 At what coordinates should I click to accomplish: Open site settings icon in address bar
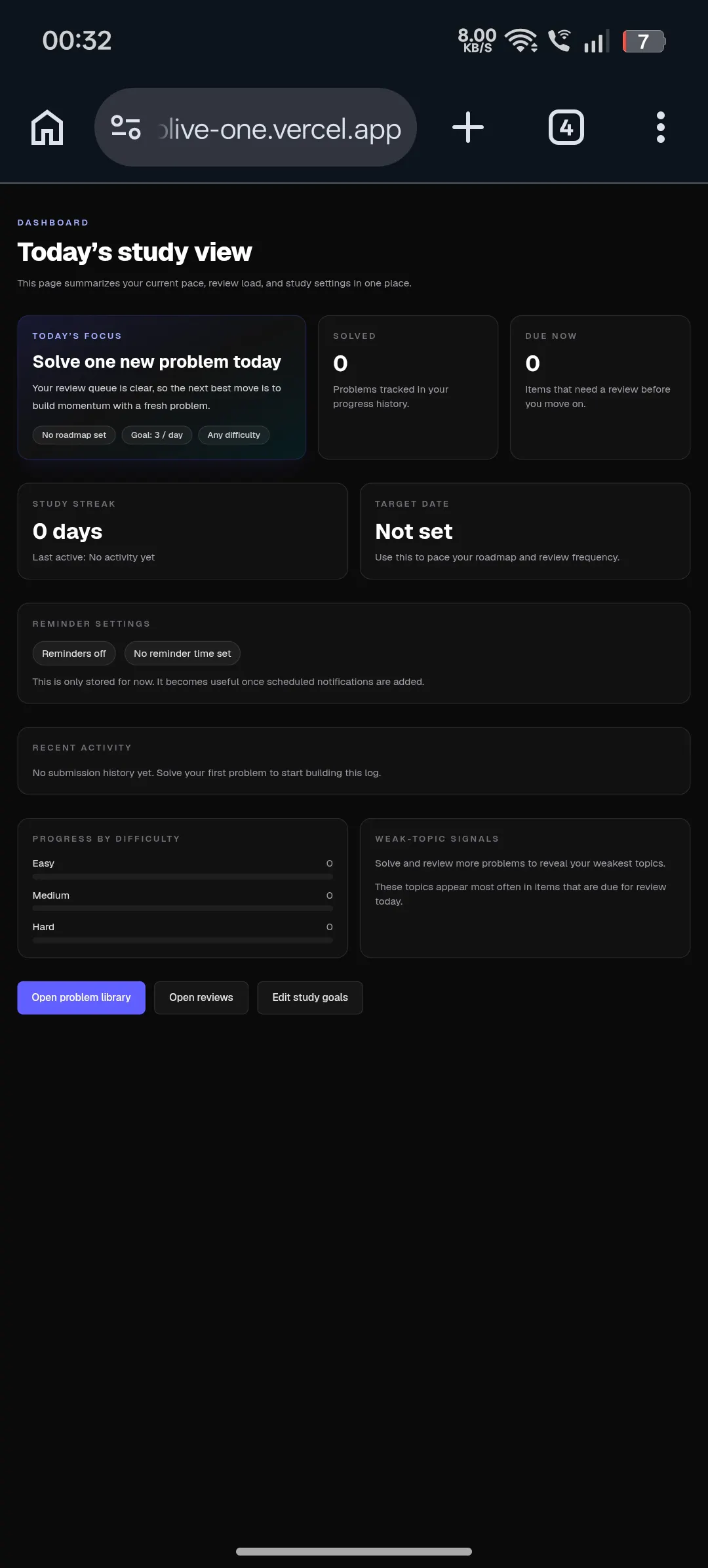pyautogui.click(x=126, y=127)
